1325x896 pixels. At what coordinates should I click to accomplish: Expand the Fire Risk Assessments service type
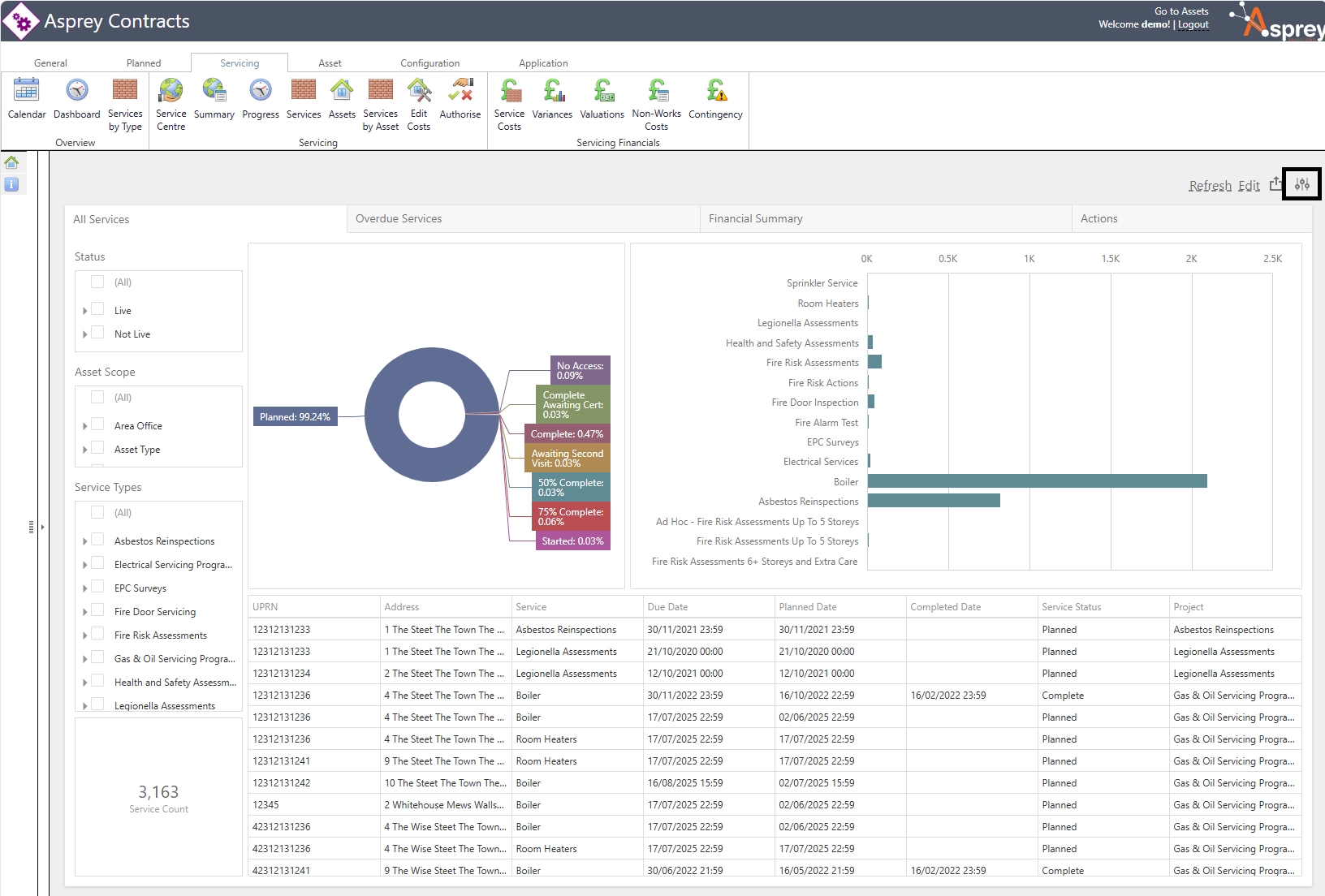pyautogui.click(x=85, y=635)
